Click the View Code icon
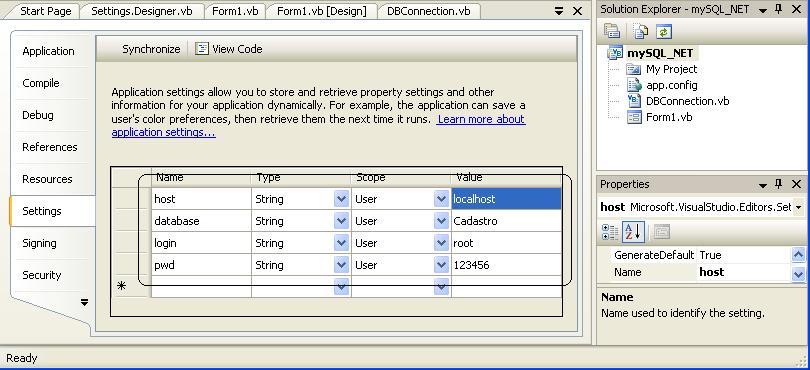Screen dimensions: 810x370 pos(201,49)
